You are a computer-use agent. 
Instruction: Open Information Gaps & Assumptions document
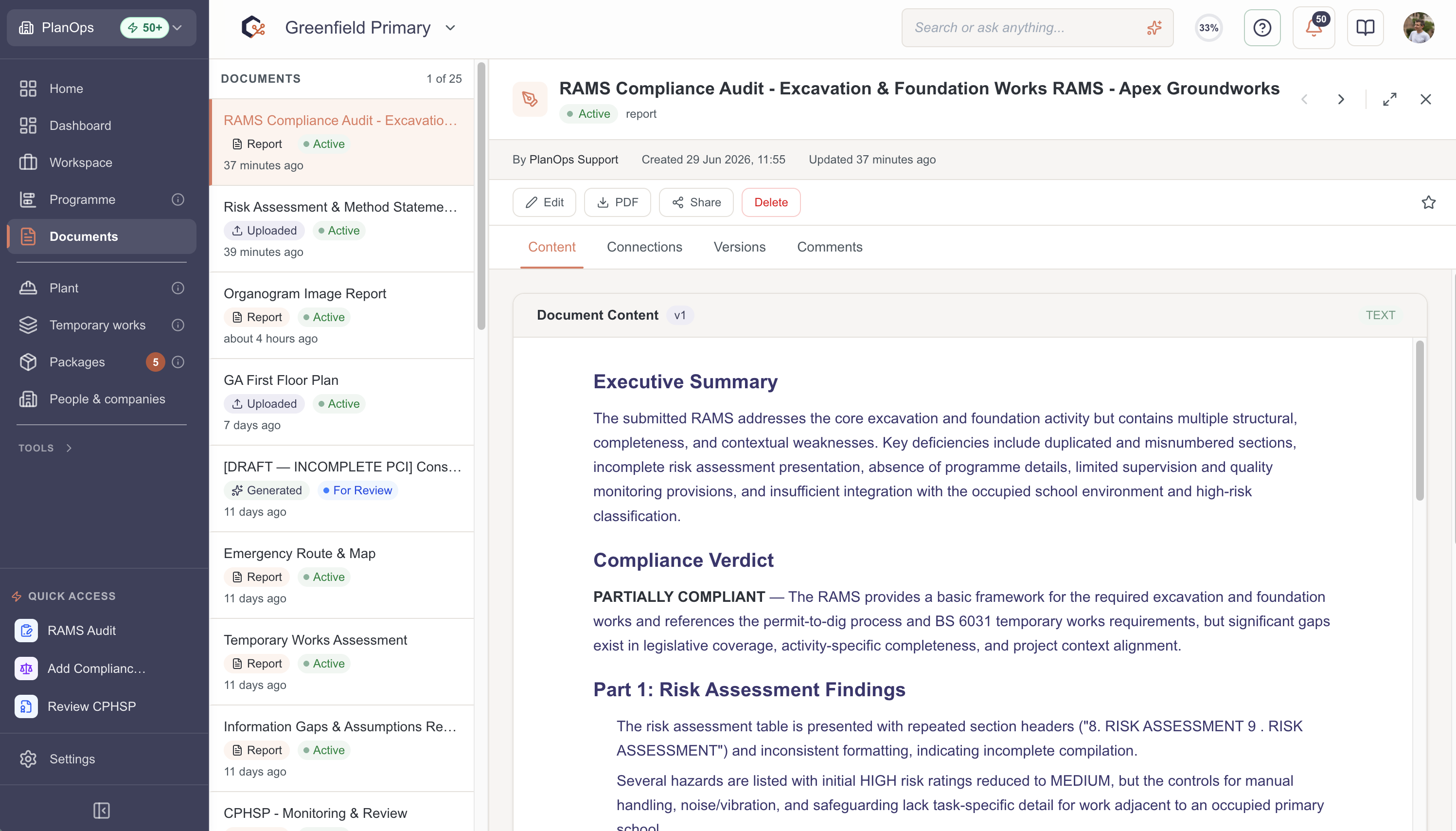342,749
